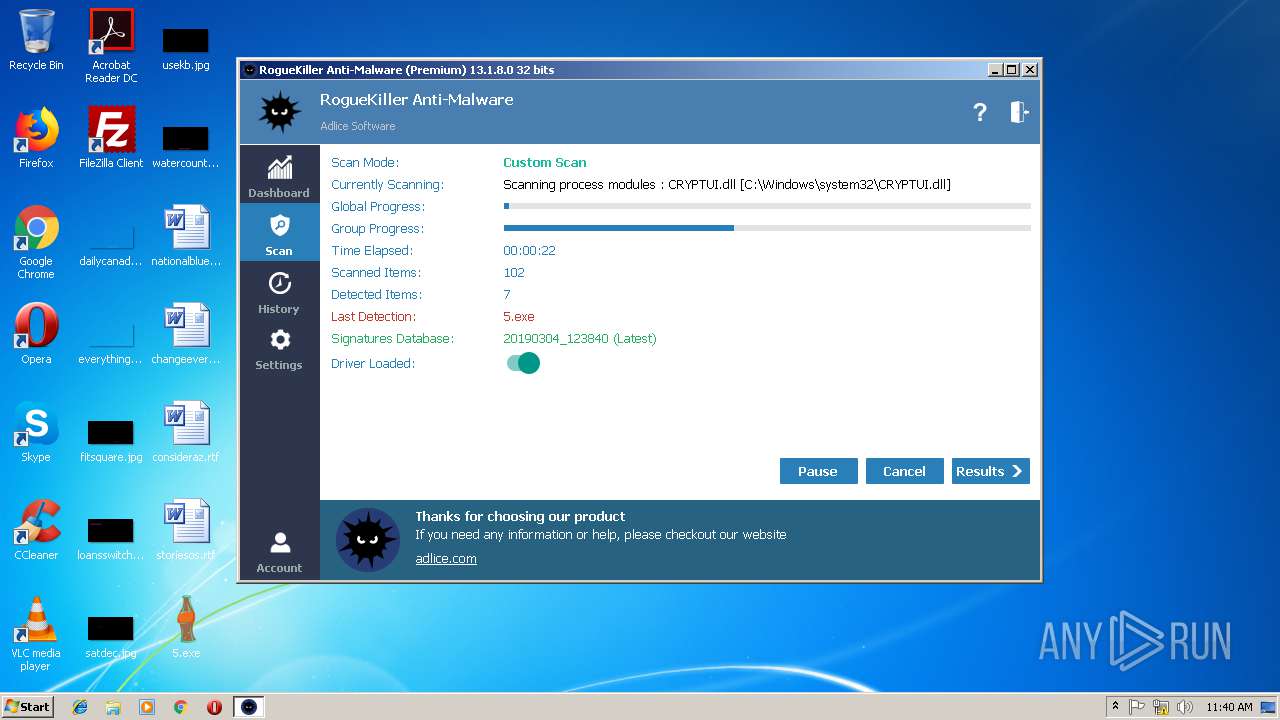The height and width of the screenshot is (720, 1280).
Task: Go to the Settings tab
Action: point(279,348)
